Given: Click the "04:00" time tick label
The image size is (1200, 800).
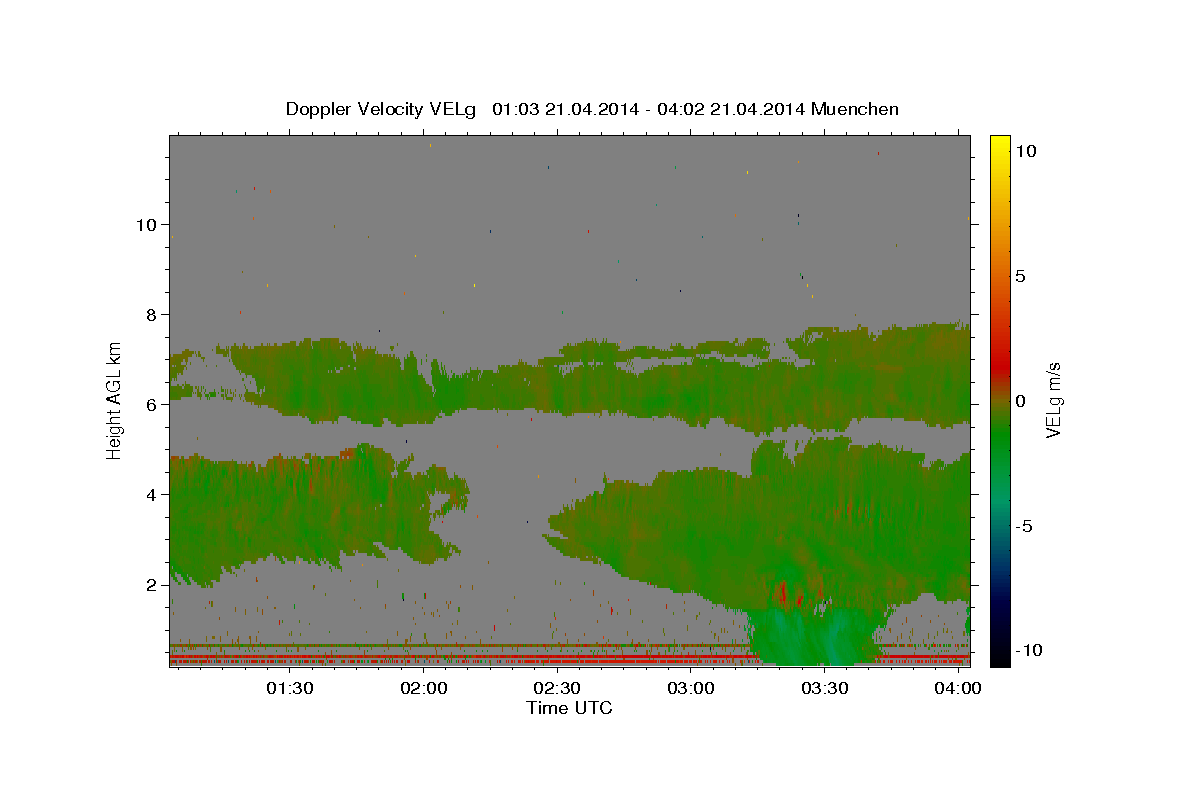Looking at the screenshot, I should pos(959,689).
